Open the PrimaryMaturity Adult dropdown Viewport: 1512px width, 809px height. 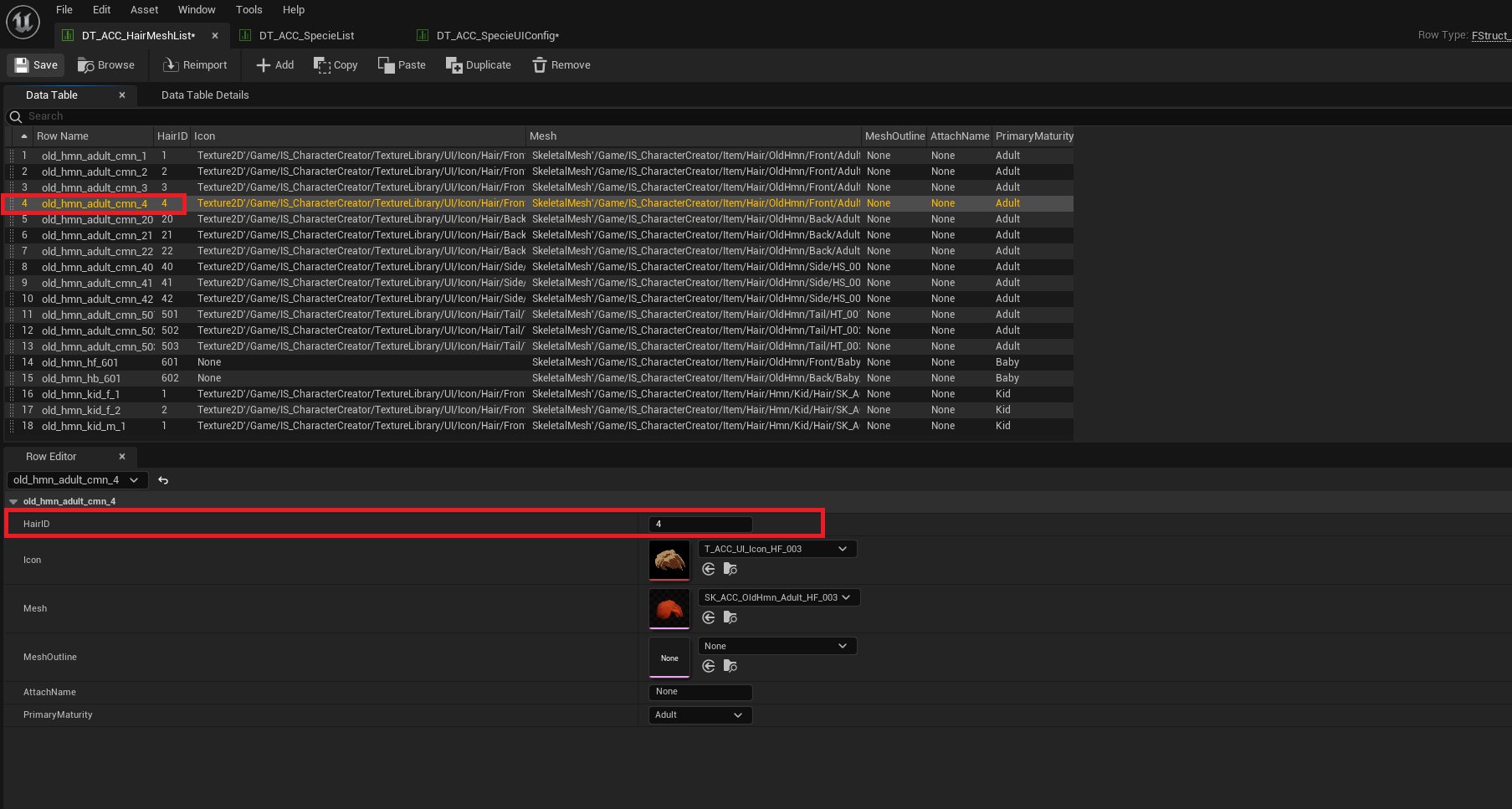tap(700, 715)
